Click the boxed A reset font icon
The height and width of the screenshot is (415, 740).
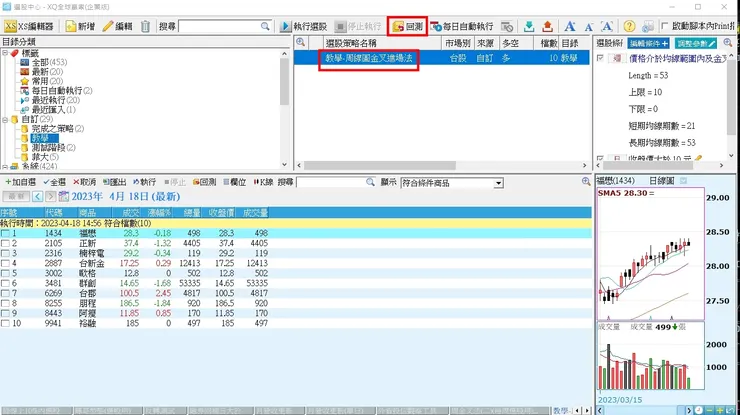pos(607,26)
